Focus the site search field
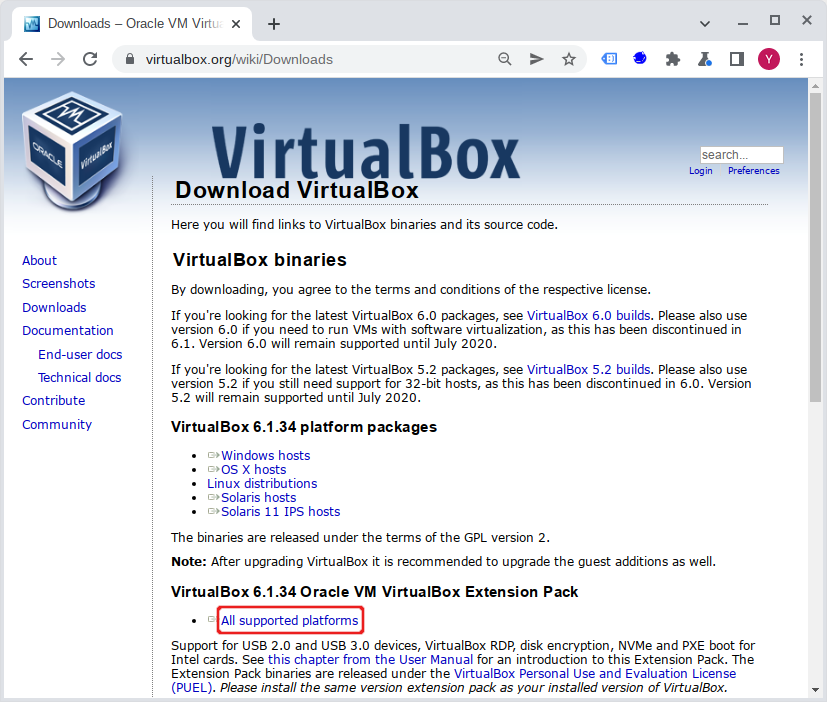The image size is (827, 702). [x=741, y=155]
